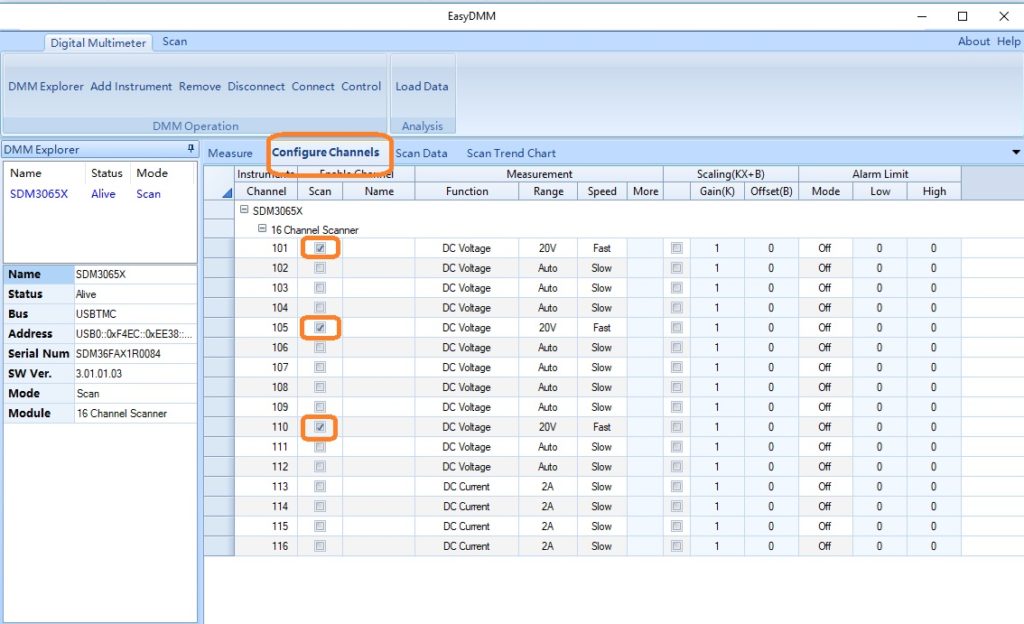Screen dimensions: 1024x624
Task: Connect to the instrument
Action: (313, 87)
